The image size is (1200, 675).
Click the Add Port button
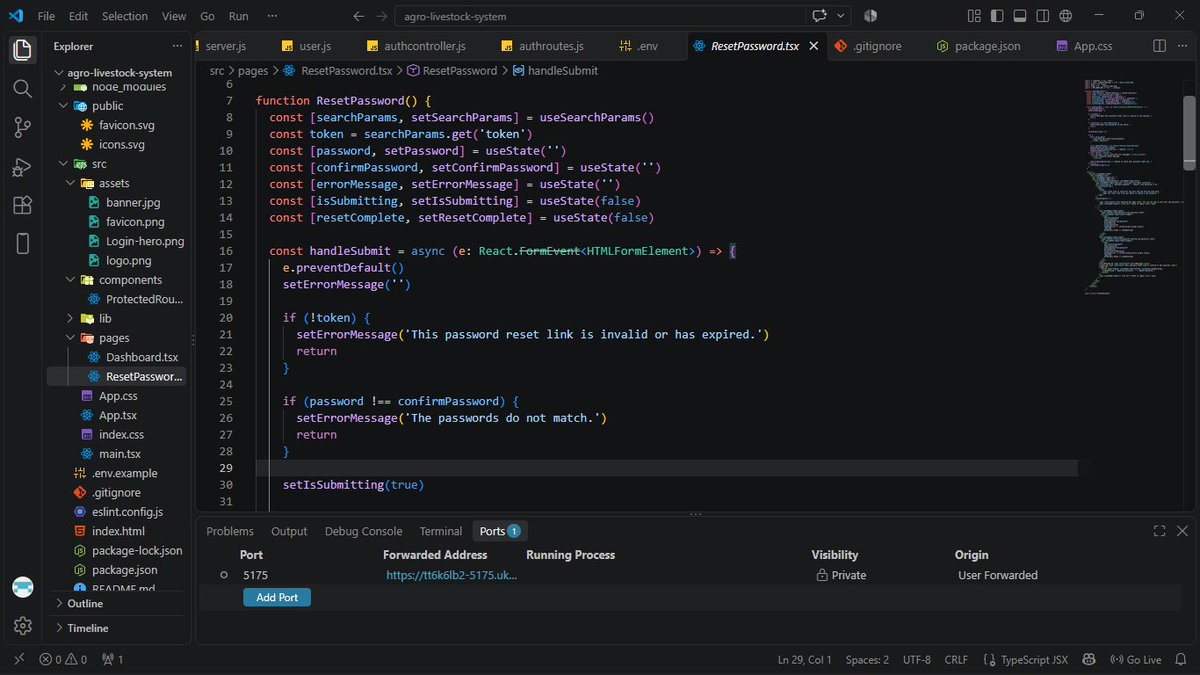pyautogui.click(x=277, y=597)
